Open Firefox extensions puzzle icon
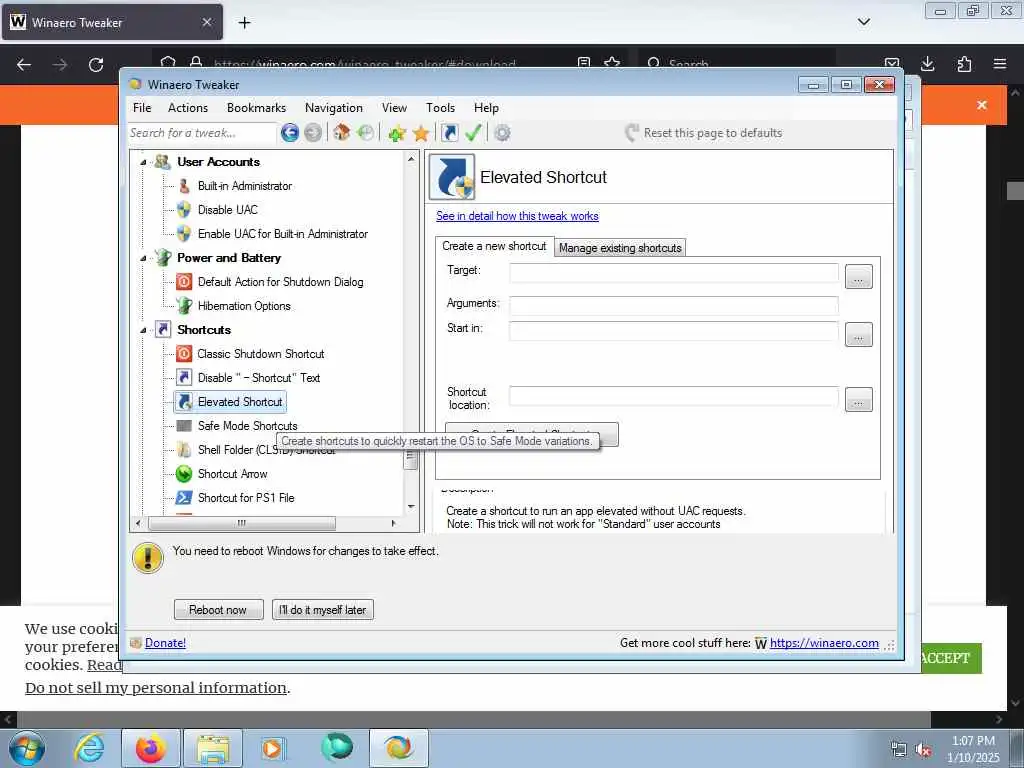The width and height of the screenshot is (1024, 768). pos(964,64)
